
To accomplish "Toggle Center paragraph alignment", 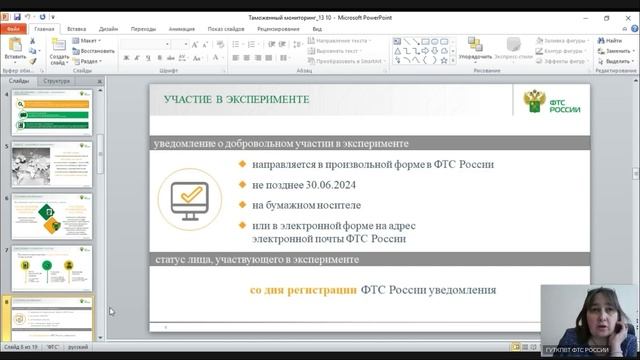I will pos(247,58).
